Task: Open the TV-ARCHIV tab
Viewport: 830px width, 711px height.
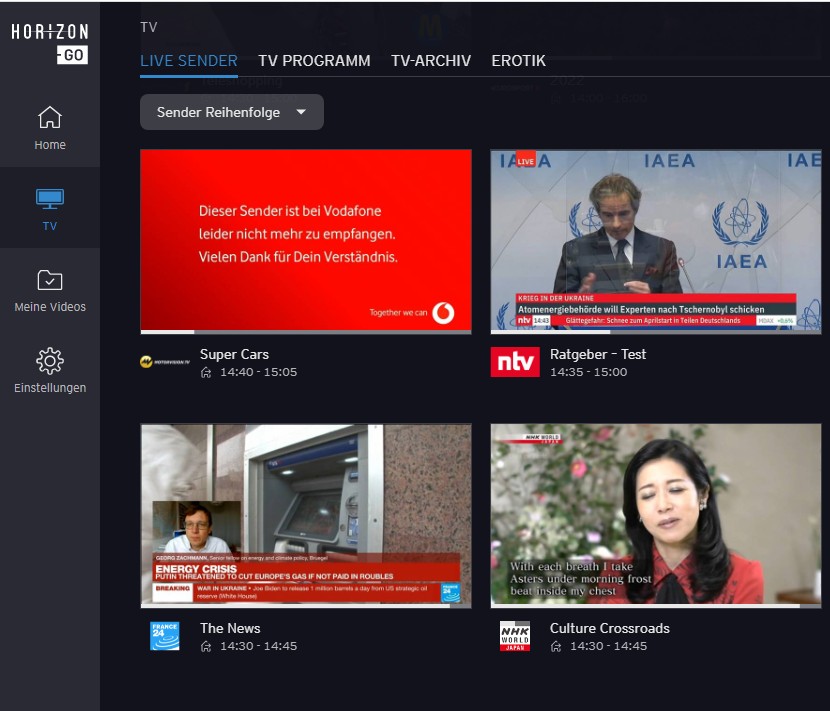Action: tap(431, 61)
